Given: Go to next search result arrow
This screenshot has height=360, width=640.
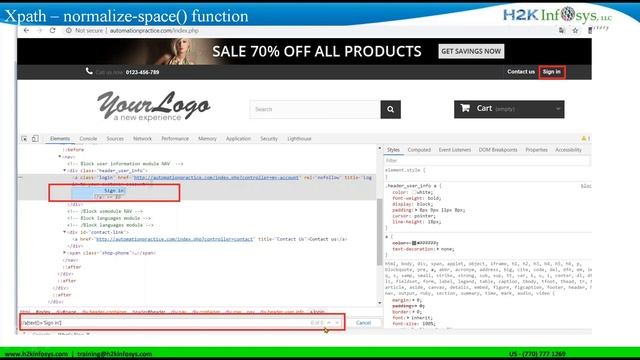Looking at the screenshot, I should (337, 323).
